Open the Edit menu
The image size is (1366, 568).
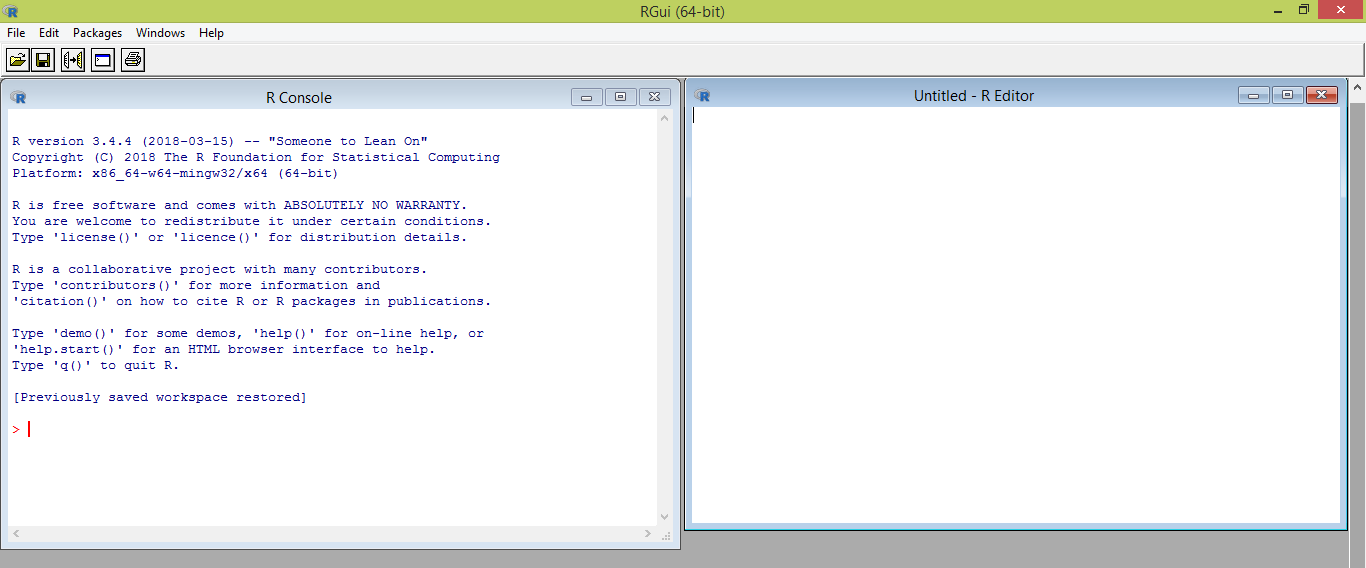click(49, 33)
